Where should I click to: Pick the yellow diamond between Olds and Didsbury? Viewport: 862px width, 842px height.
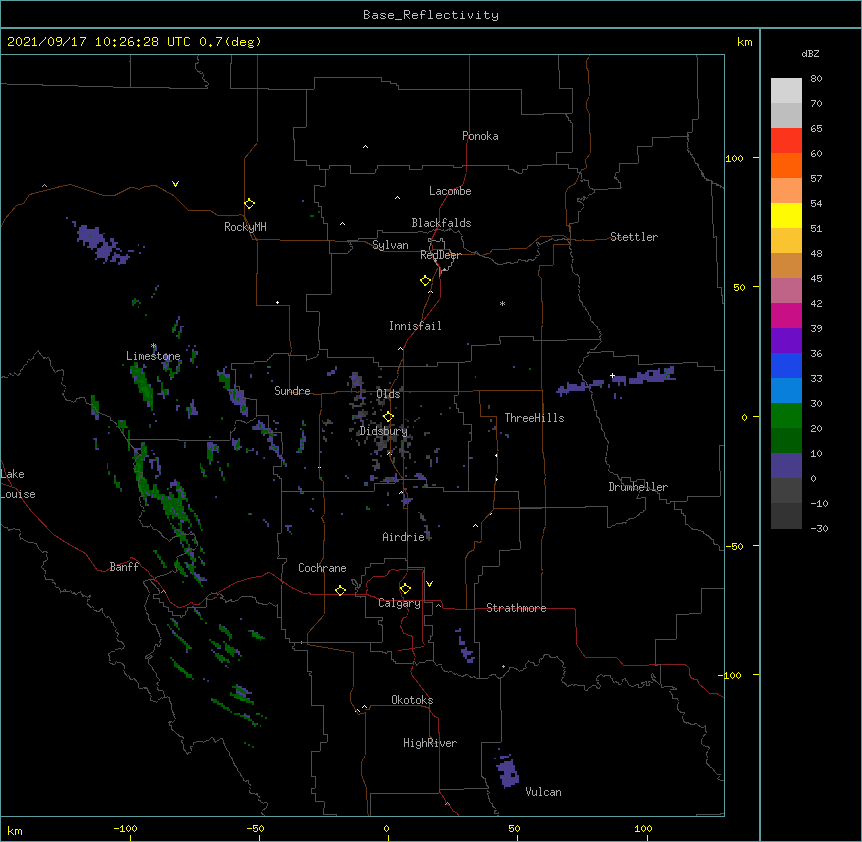point(388,417)
